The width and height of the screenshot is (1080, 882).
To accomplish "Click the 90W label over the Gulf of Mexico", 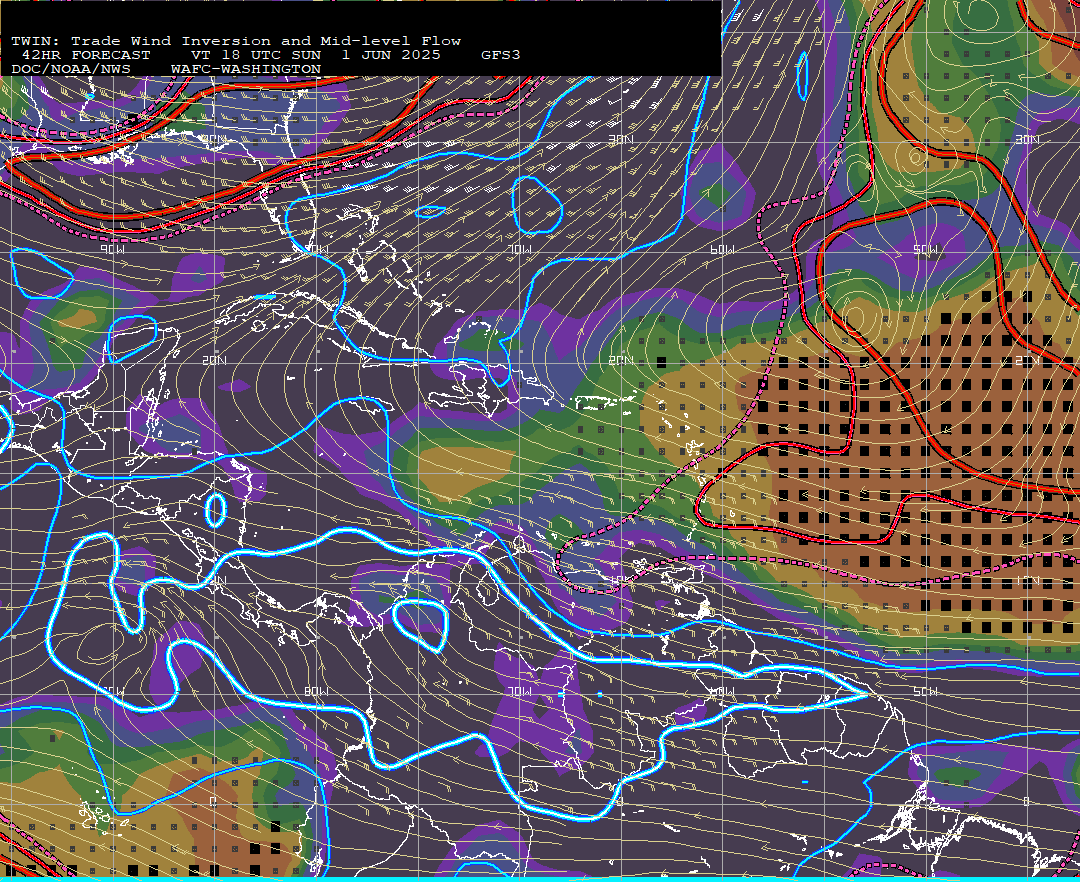I will click(x=113, y=249).
